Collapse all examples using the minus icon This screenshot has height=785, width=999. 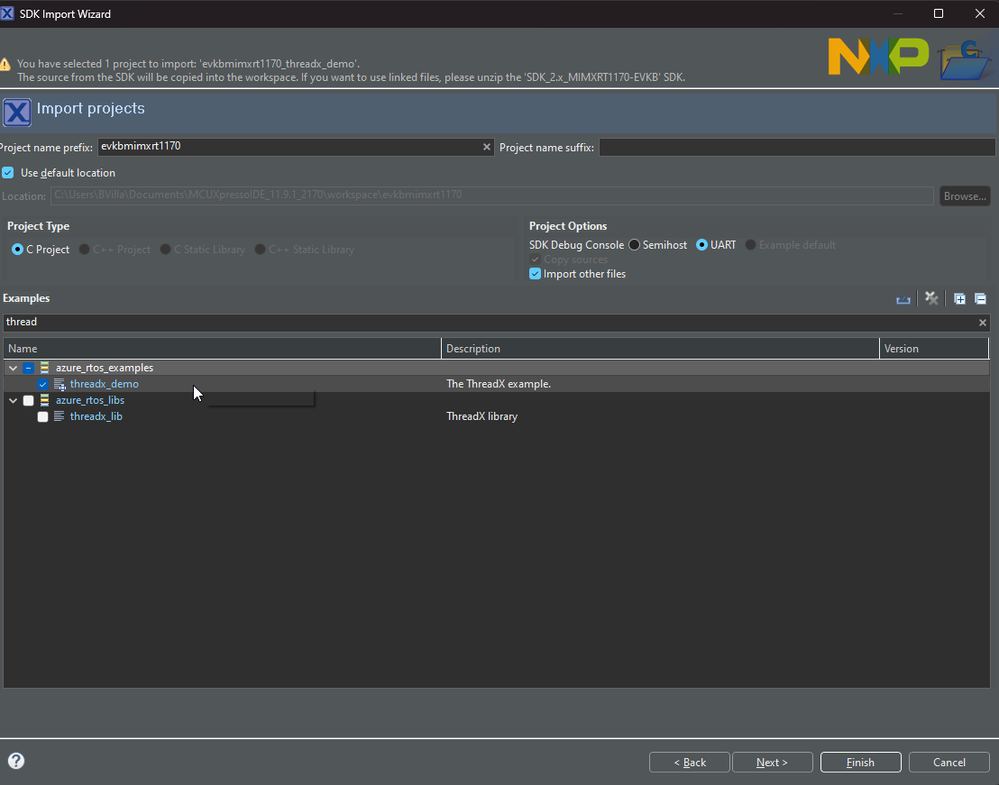point(980,298)
